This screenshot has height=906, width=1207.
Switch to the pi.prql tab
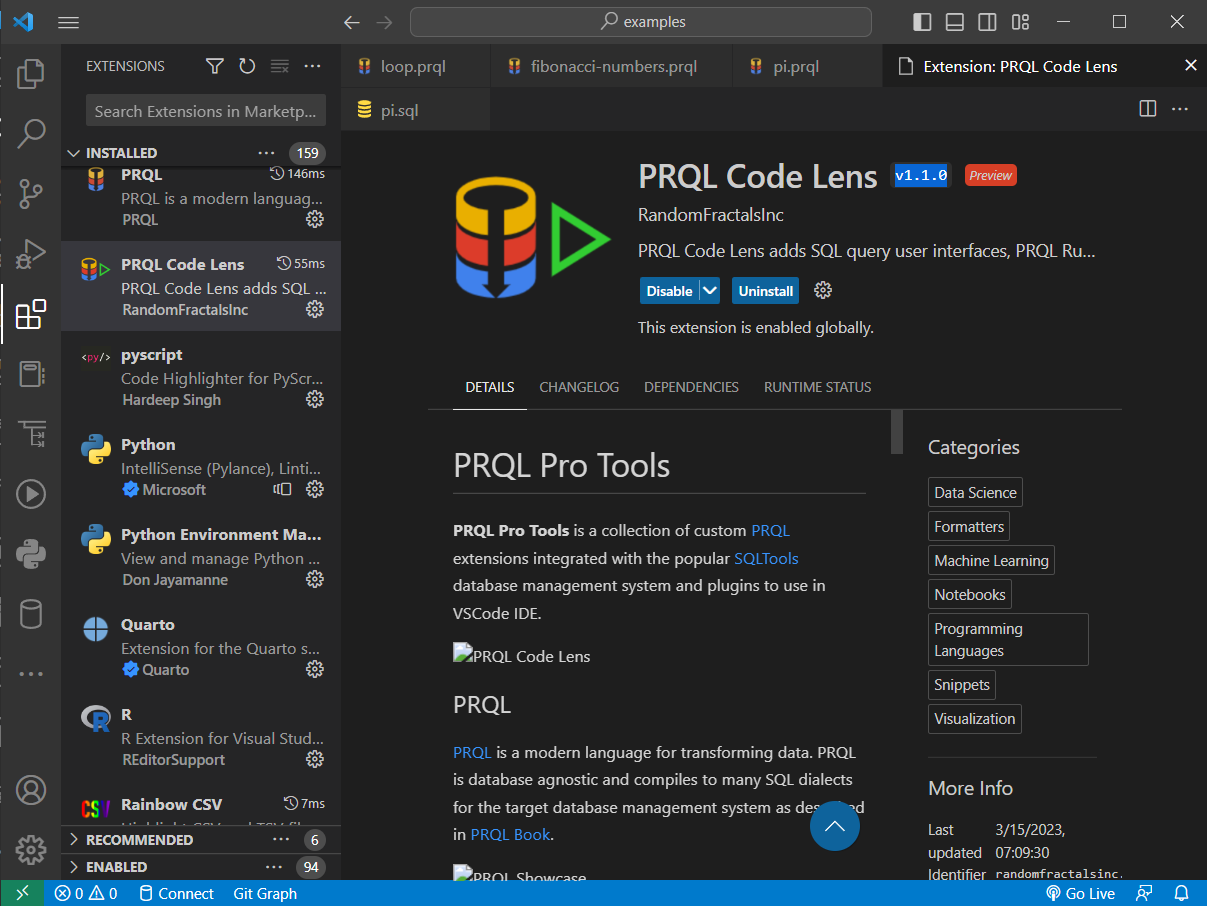(807, 67)
